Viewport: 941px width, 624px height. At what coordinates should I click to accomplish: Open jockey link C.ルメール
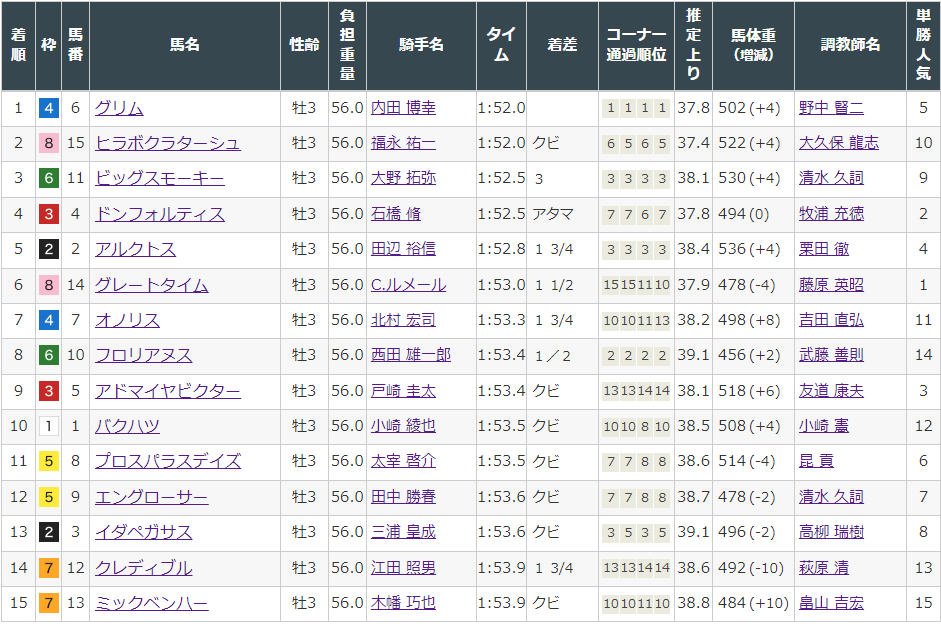408,285
